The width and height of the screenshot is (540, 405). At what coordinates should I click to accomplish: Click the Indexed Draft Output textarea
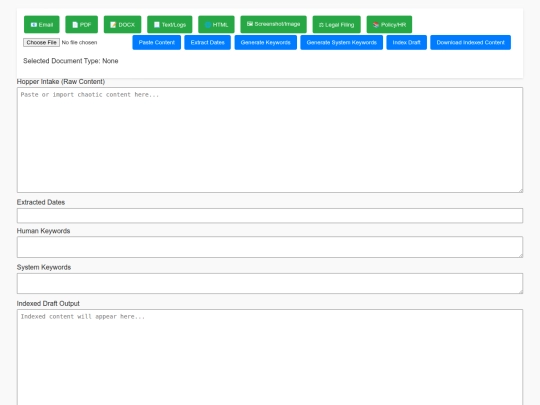click(x=270, y=357)
